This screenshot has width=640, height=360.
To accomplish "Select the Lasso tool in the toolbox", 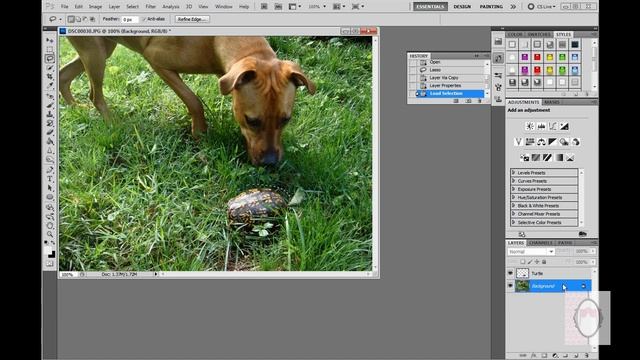I will click(x=49, y=58).
